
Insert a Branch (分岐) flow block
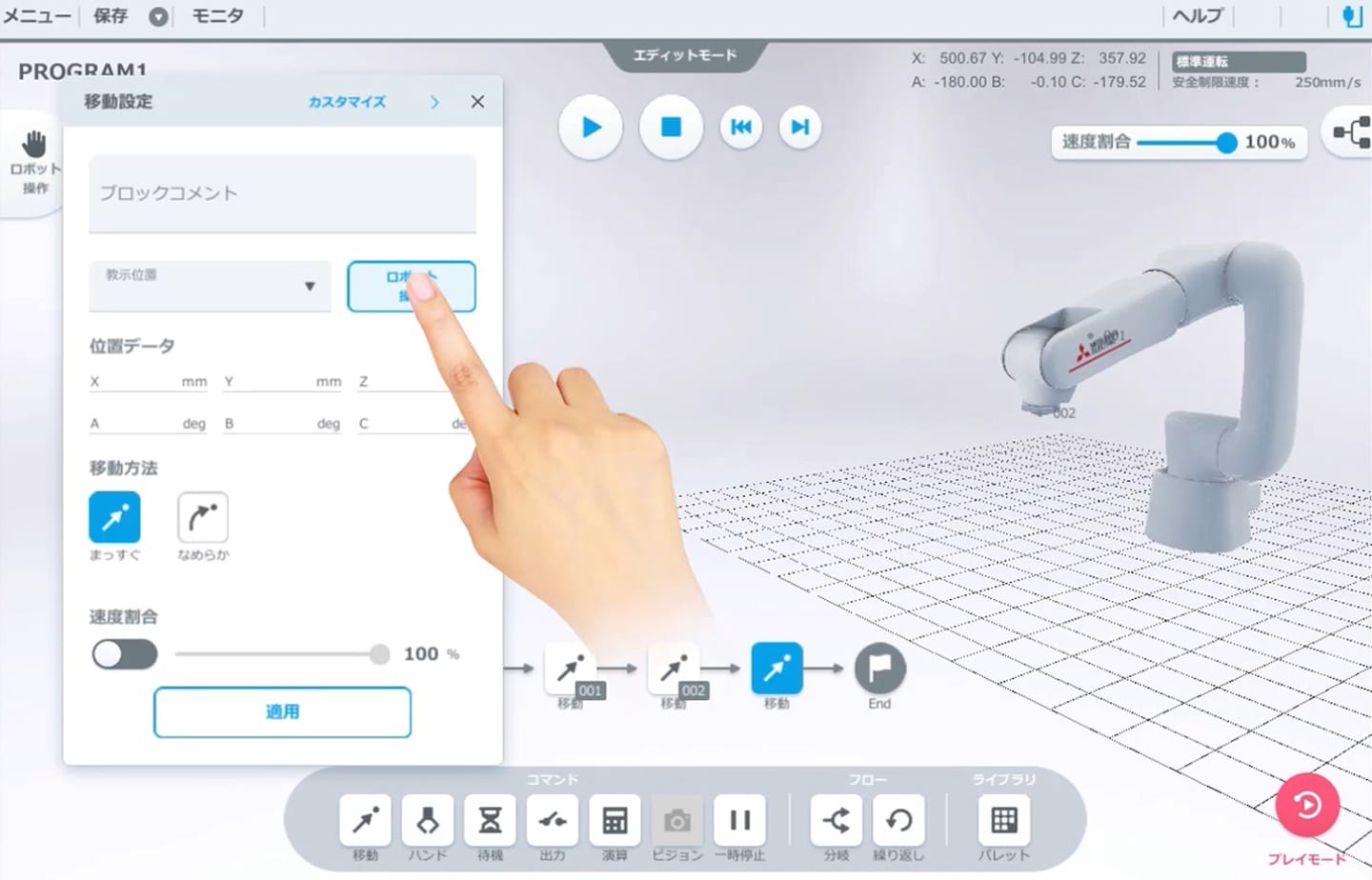point(836,820)
